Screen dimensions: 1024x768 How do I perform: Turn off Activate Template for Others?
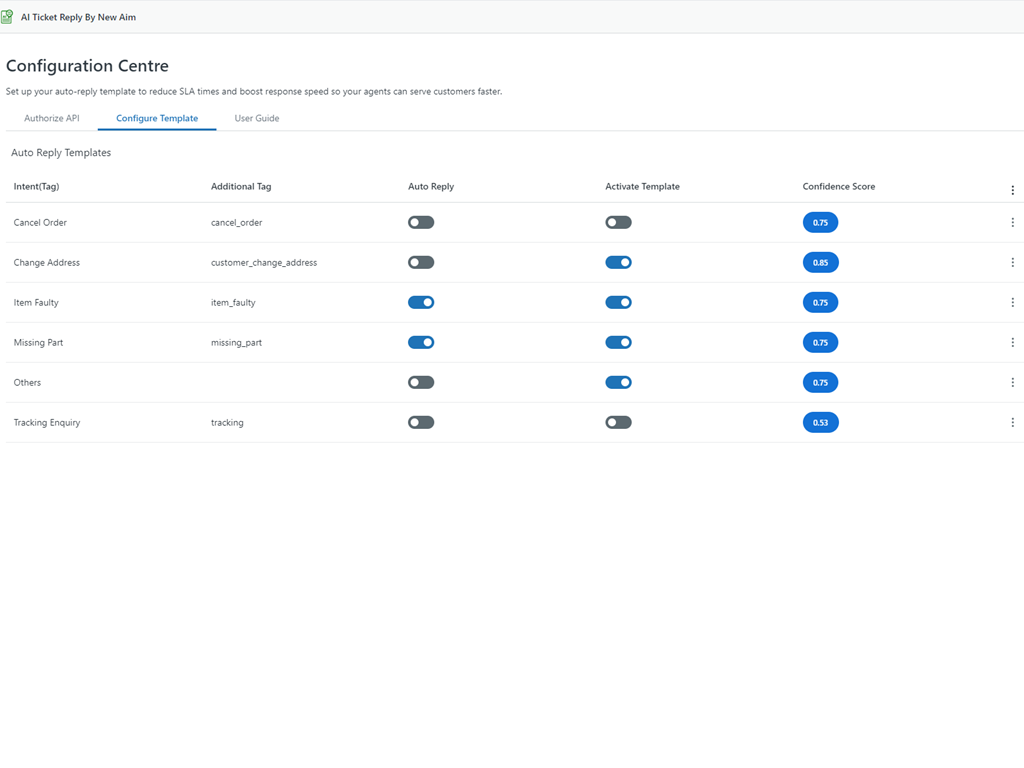coord(618,383)
